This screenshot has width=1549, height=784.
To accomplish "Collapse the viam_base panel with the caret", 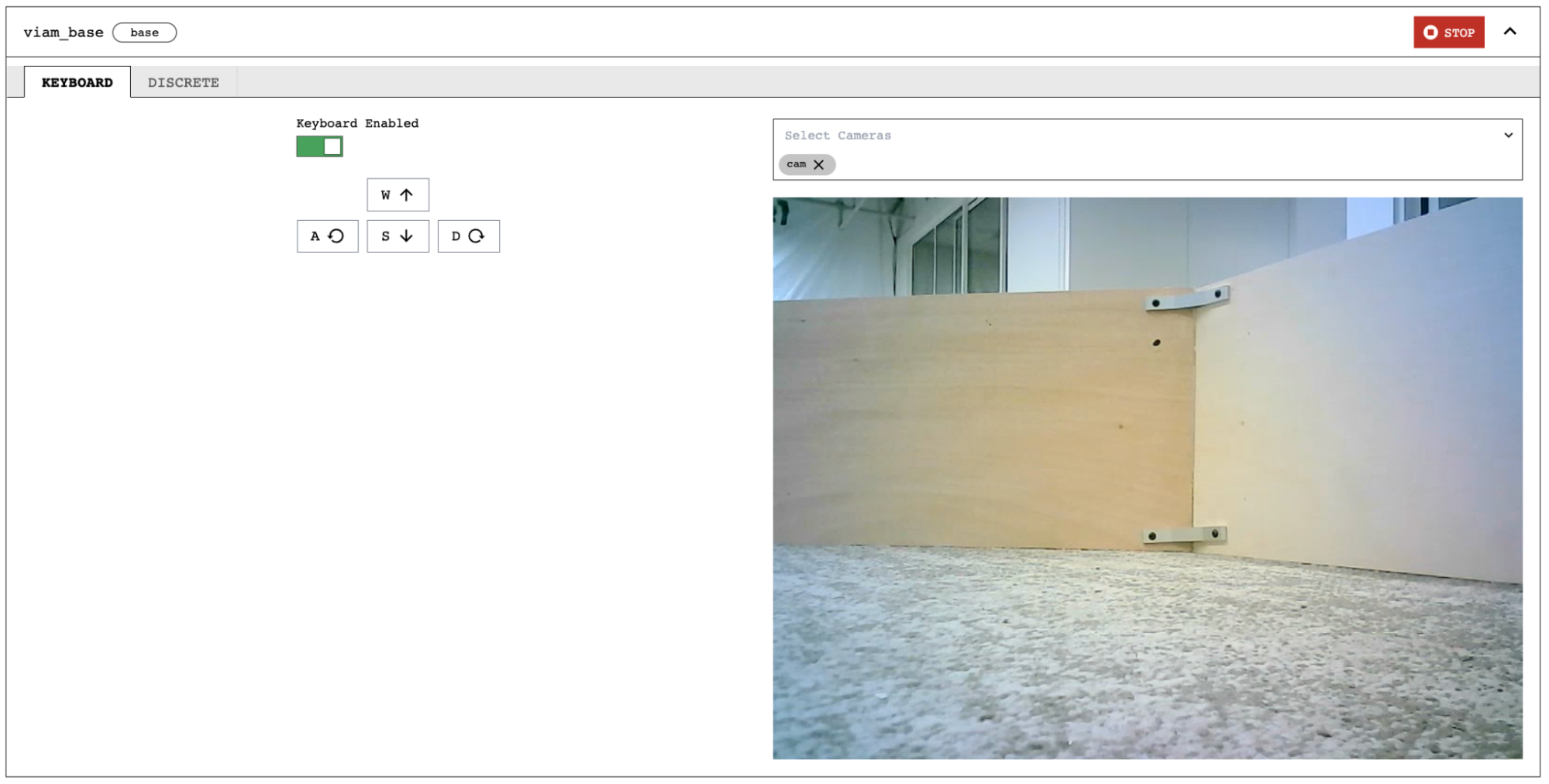I will click(1509, 32).
